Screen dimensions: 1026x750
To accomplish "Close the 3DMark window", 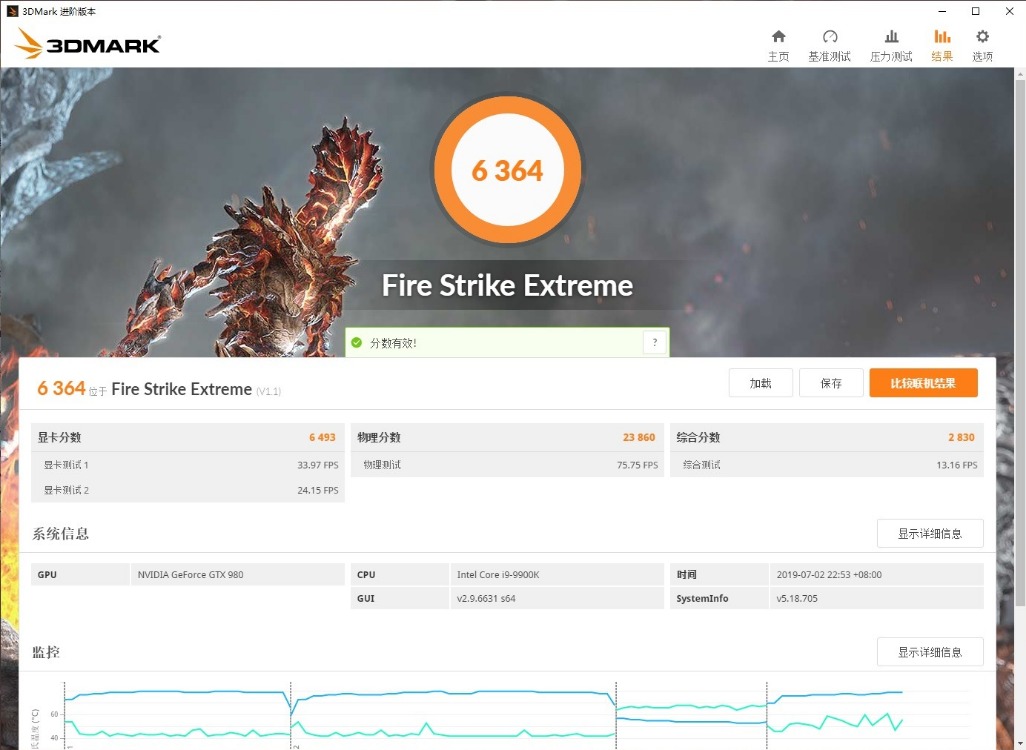I will tap(1009, 11).
